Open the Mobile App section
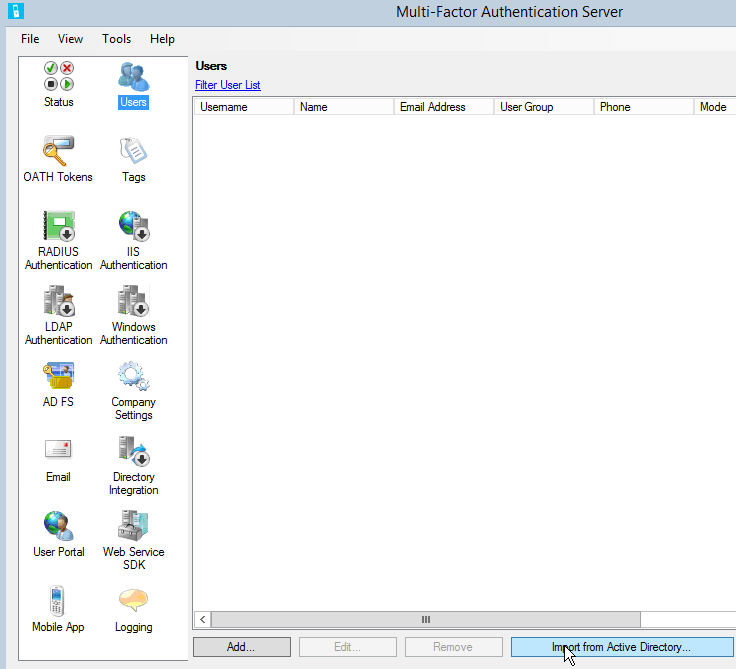The height and width of the screenshot is (669, 736). 58,602
